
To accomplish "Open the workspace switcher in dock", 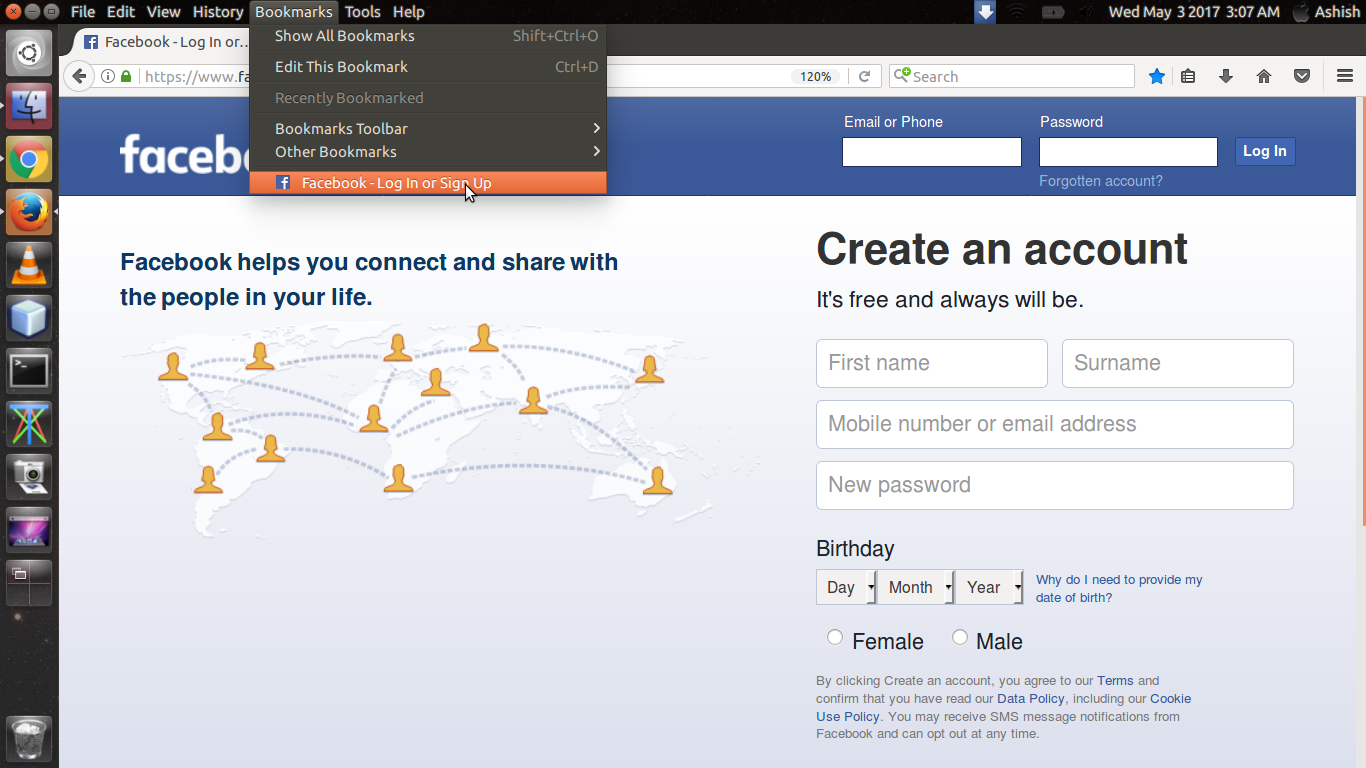I will tap(29, 583).
